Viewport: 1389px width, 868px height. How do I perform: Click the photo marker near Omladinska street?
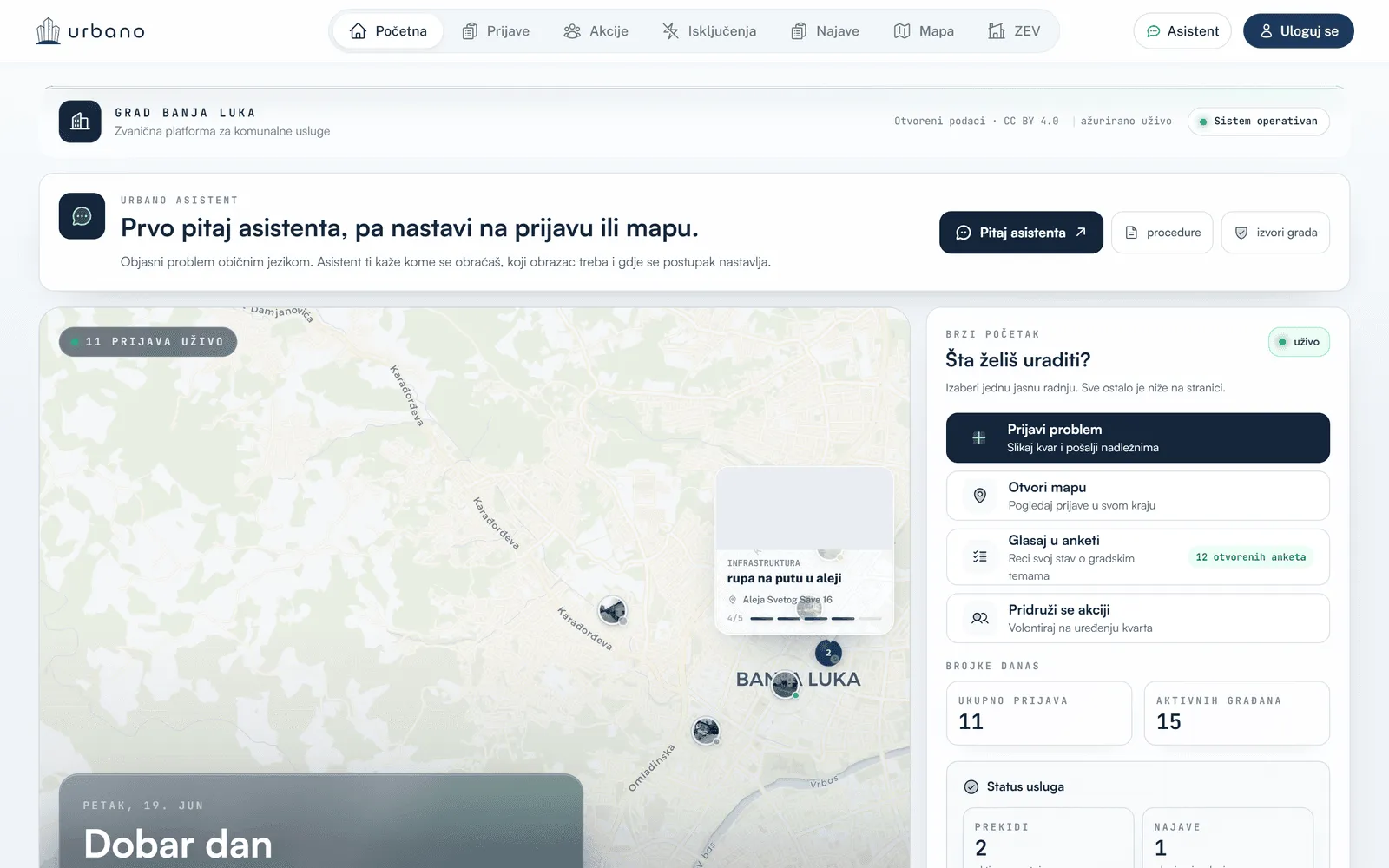coord(706,731)
